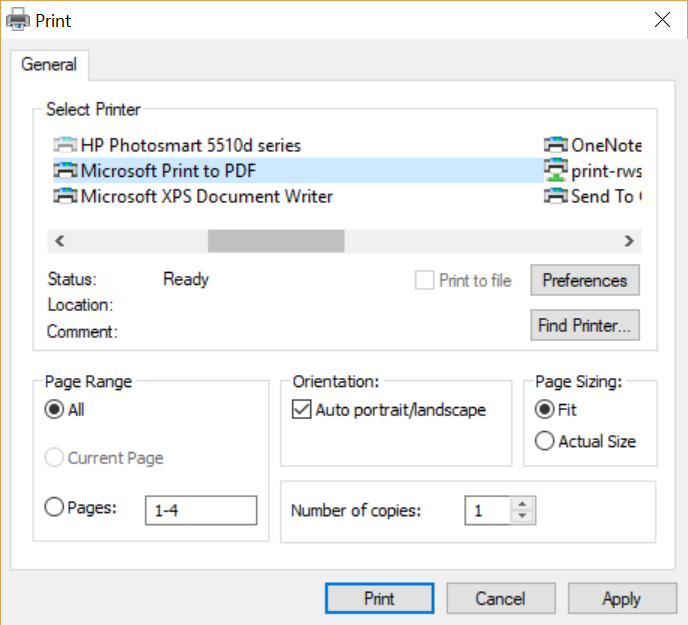The image size is (688, 625).
Task: Decrease the number of copies
Action: point(522,516)
